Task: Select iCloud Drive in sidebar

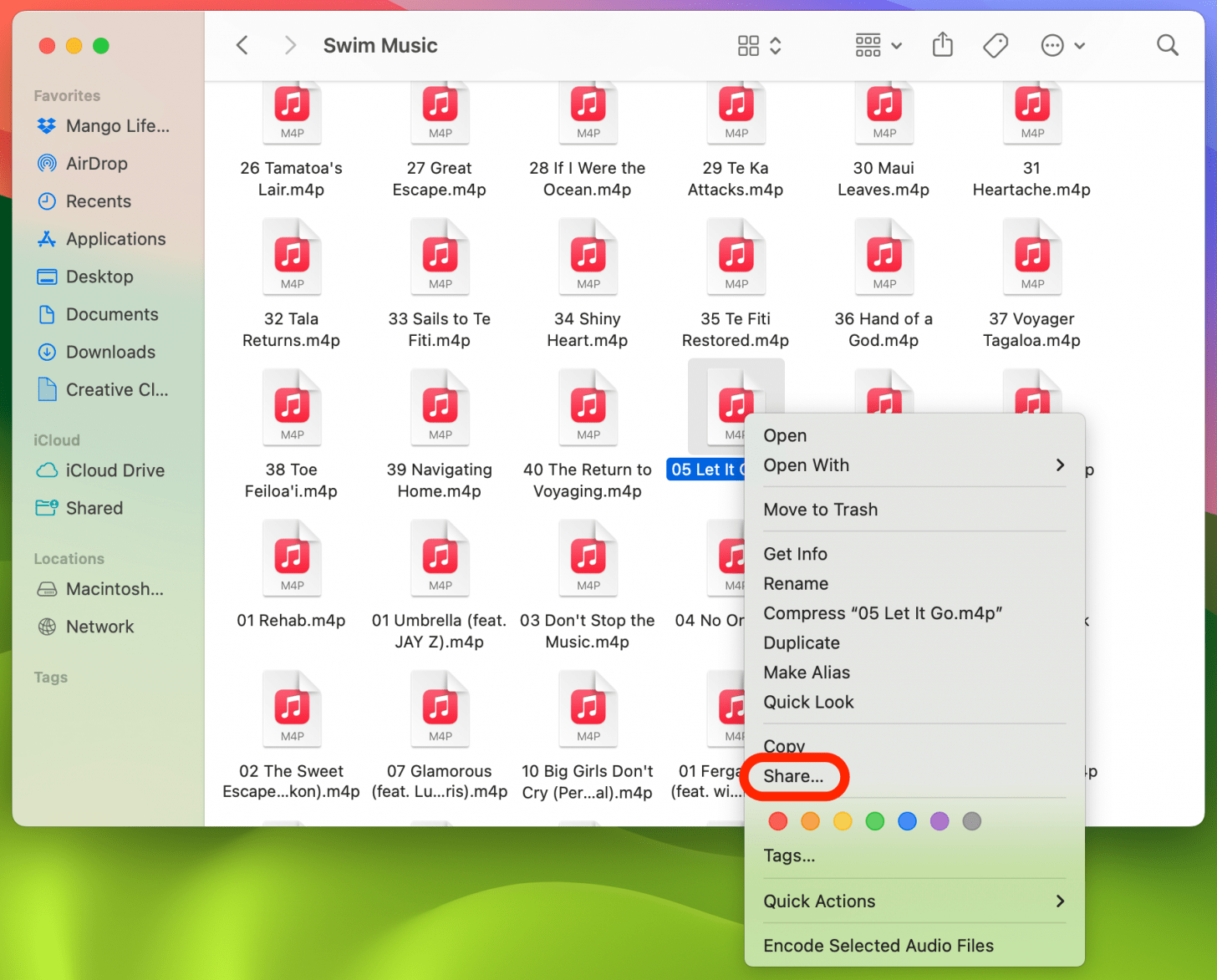Action: (x=115, y=470)
